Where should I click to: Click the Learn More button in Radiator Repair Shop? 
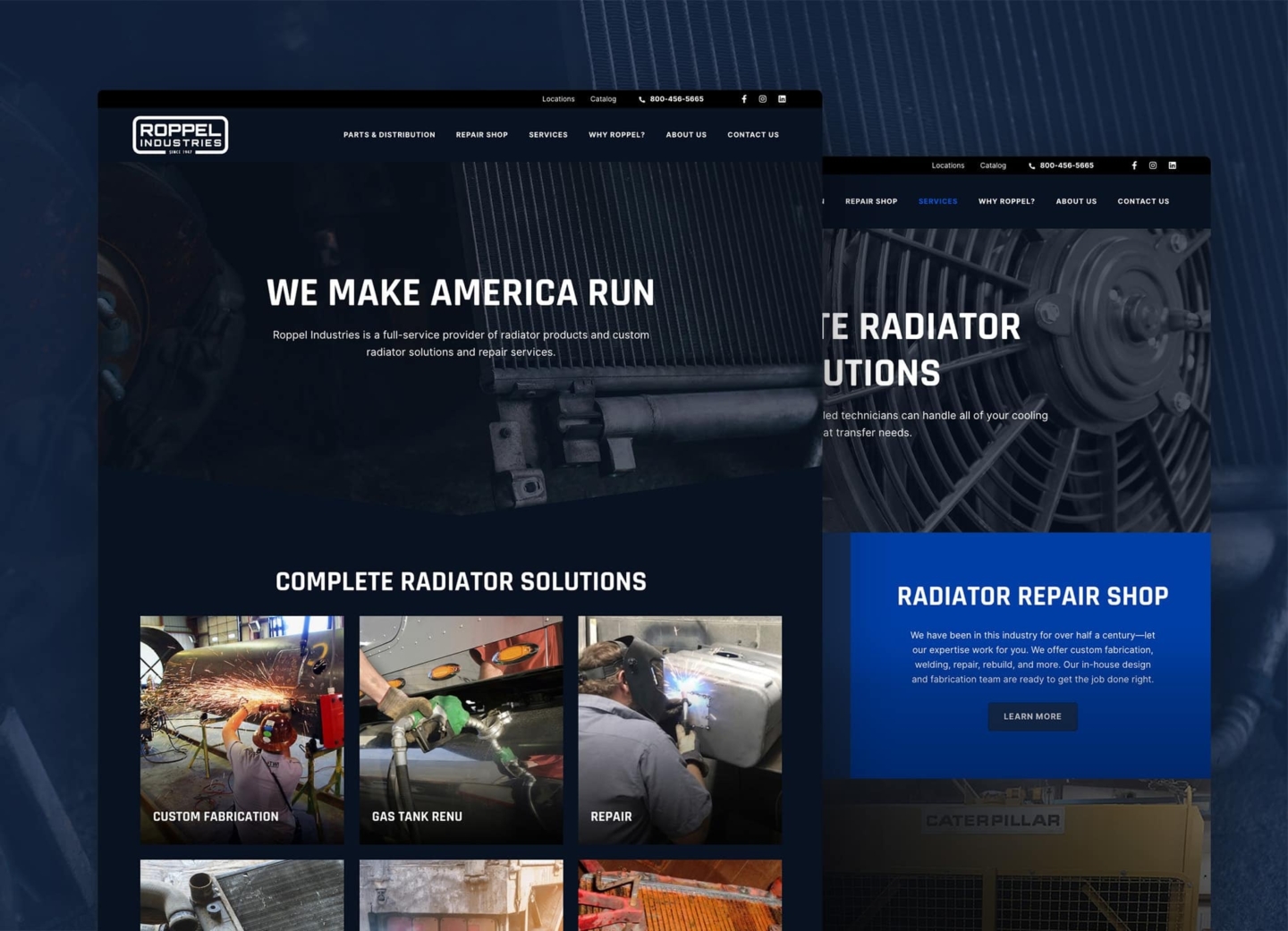pyautogui.click(x=1032, y=716)
